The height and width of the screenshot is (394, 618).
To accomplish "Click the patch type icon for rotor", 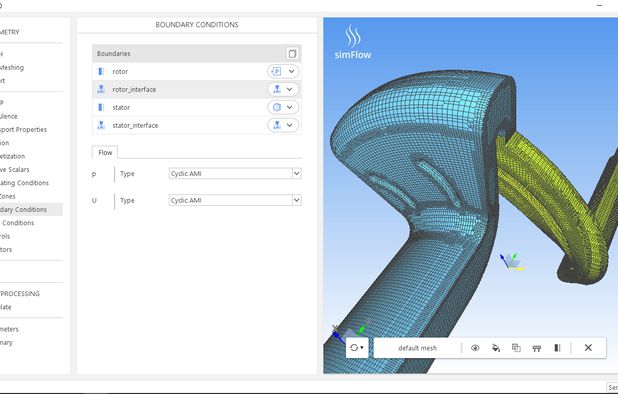I will click(x=277, y=72).
